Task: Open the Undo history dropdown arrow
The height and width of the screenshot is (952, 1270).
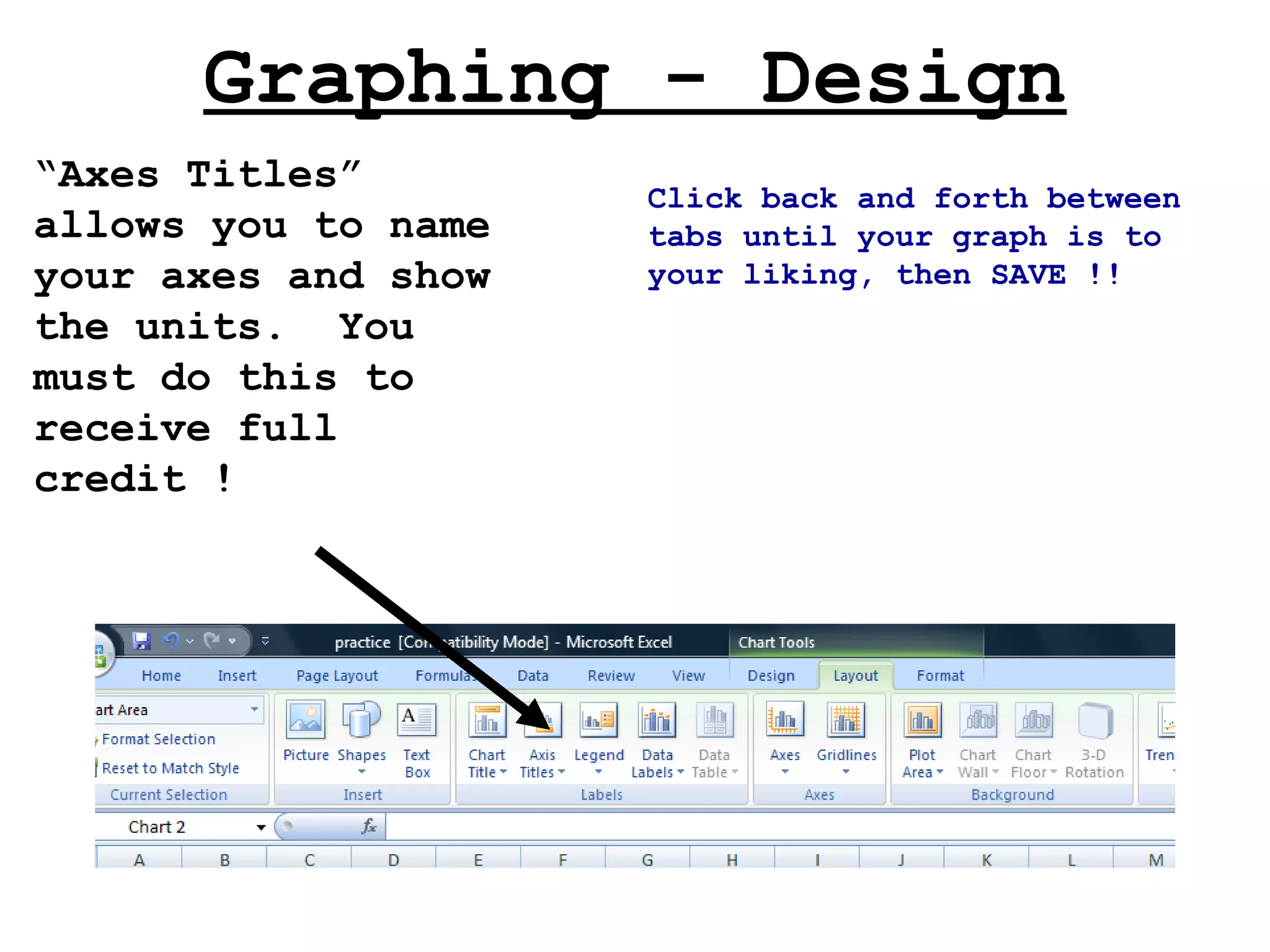Action: tap(190, 641)
